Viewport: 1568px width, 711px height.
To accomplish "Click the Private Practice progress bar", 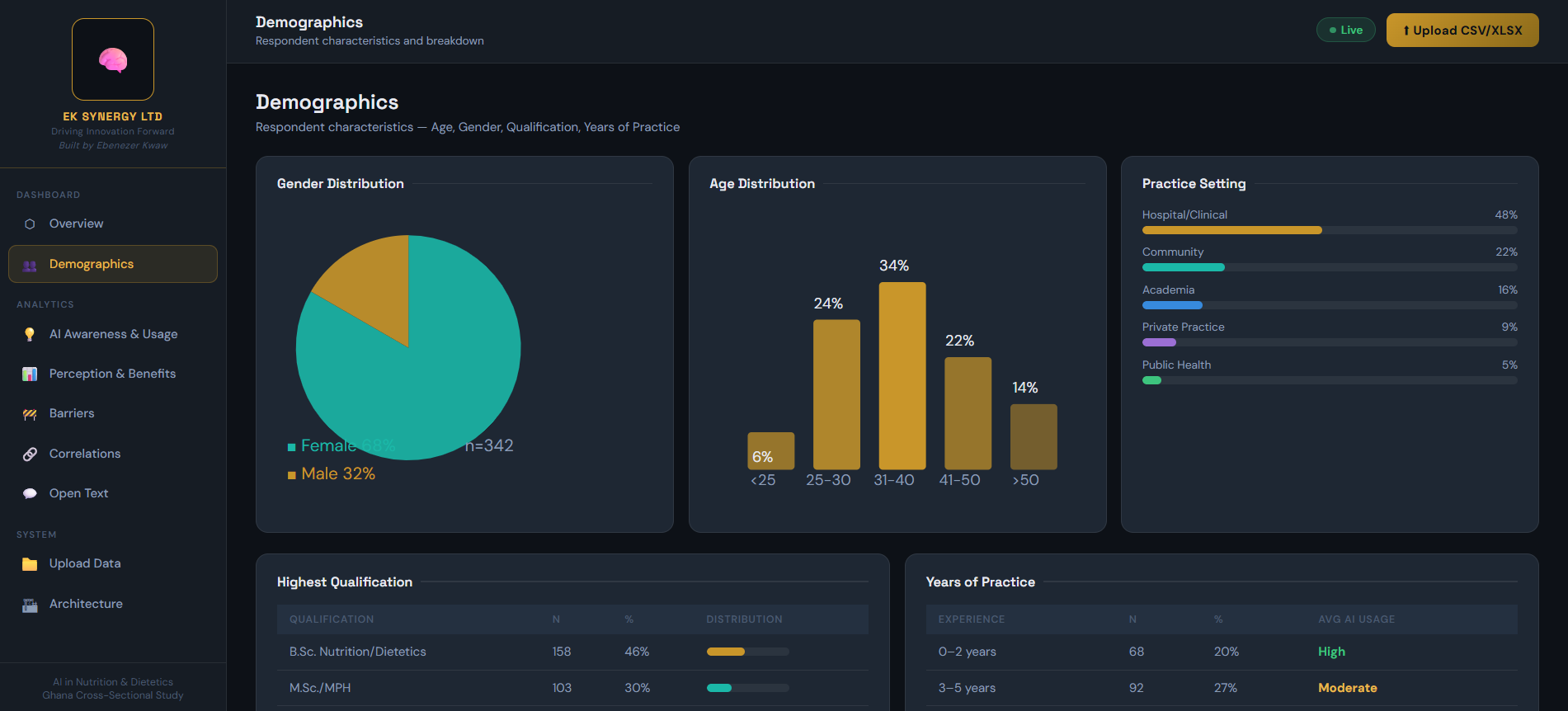I will tap(1330, 342).
